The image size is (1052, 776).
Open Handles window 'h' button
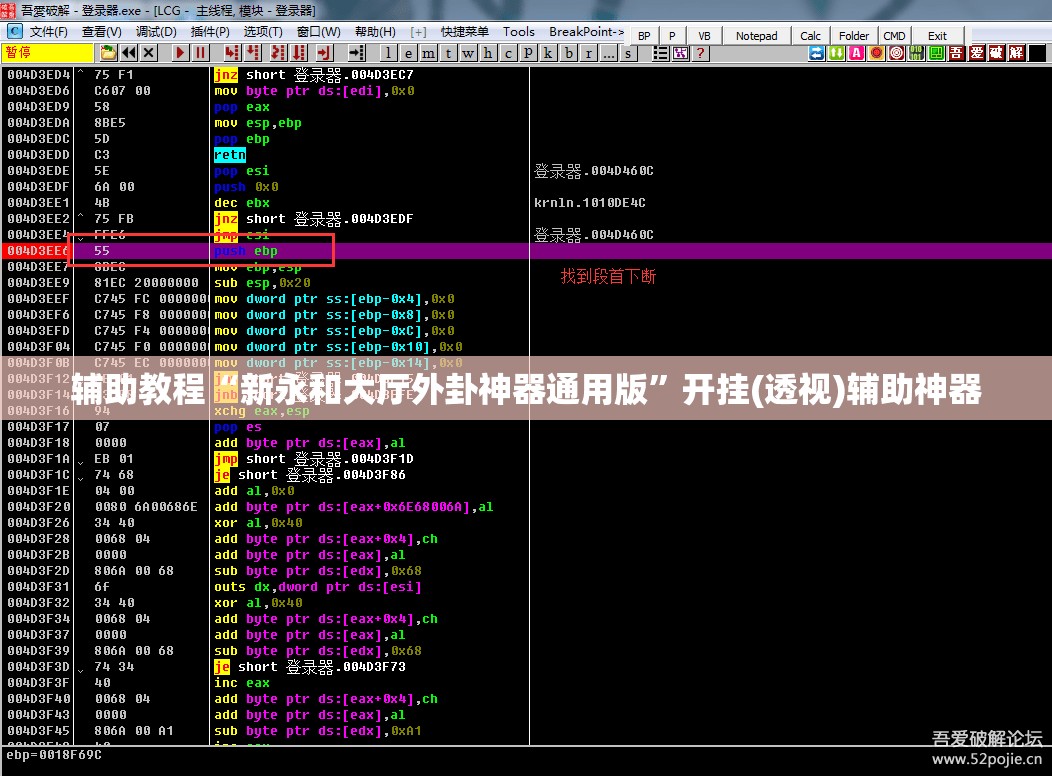(488, 53)
